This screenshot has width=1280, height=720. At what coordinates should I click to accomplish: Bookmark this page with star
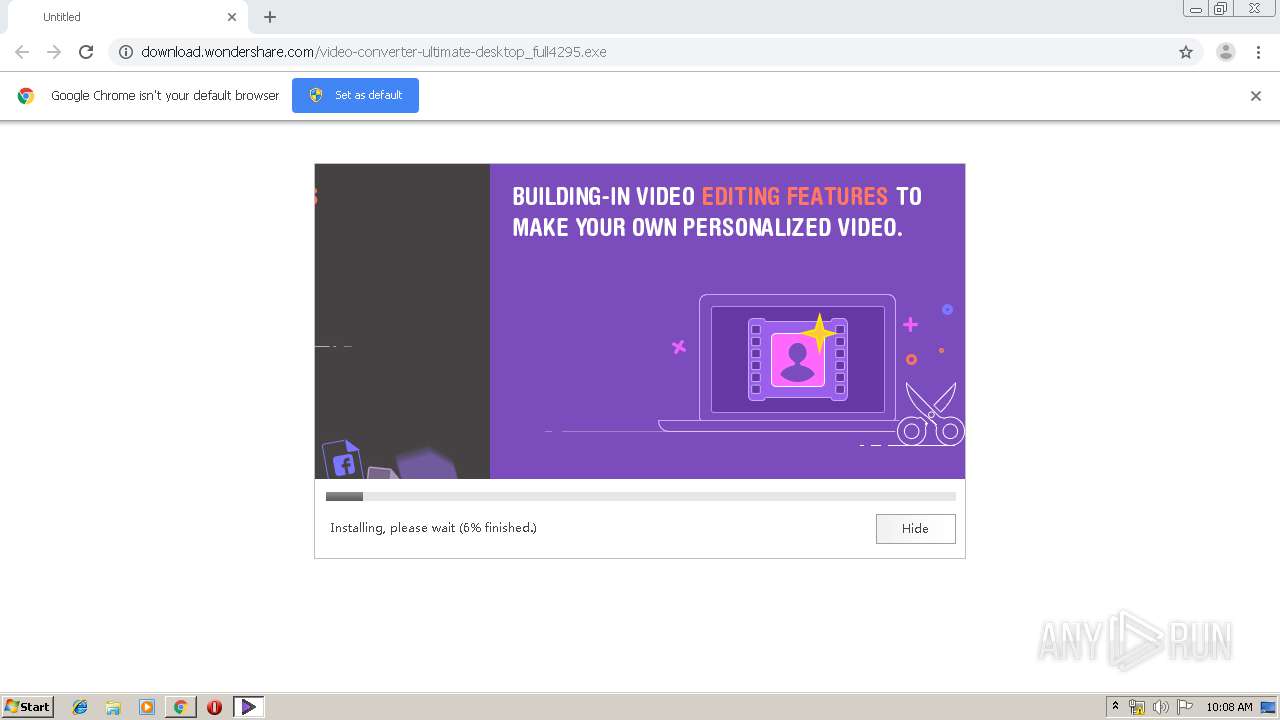(1186, 52)
